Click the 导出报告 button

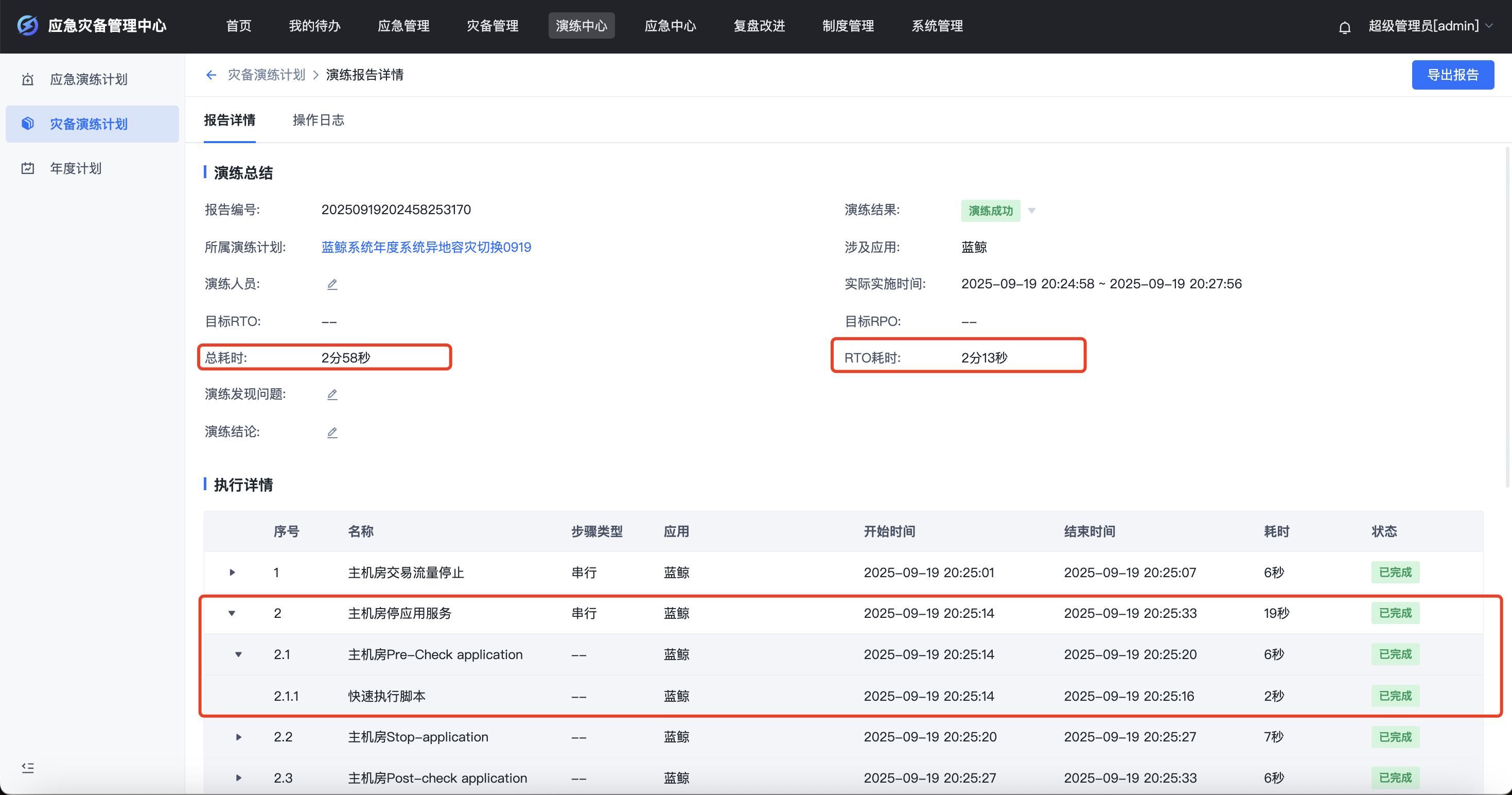(x=1452, y=75)
